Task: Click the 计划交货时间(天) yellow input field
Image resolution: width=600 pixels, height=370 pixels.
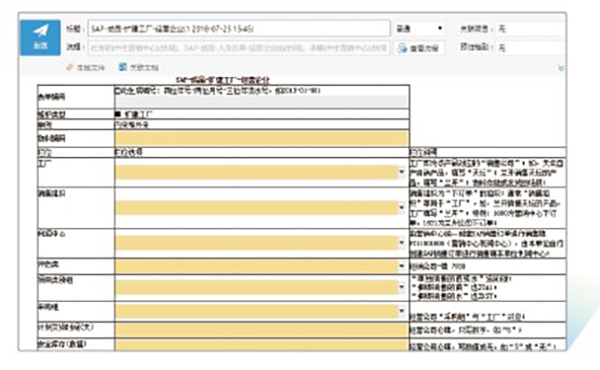Action: coord(262,330)
